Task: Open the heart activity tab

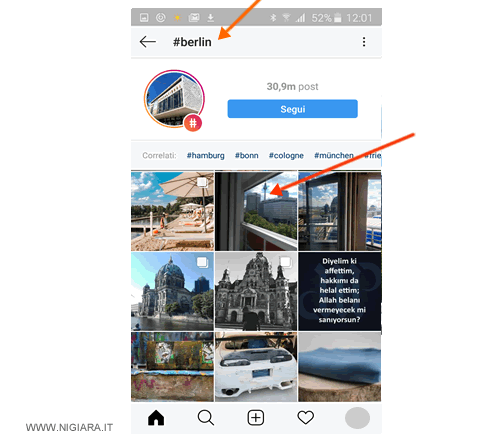Action: tap(305, 418)
